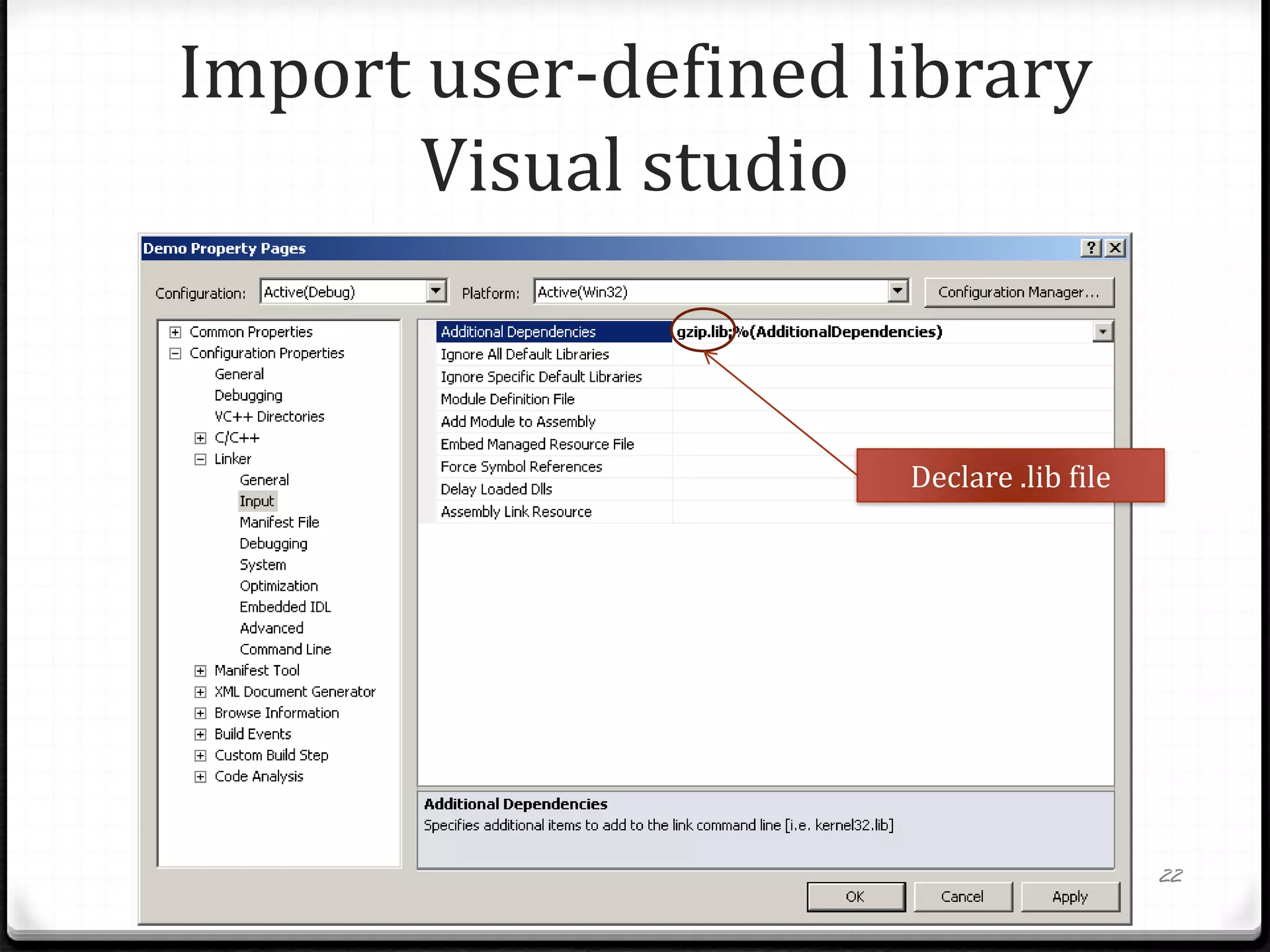Expand XML Document Generator node
The height and width of the screenshot is (952, 1270).
[x=200, y=692]
